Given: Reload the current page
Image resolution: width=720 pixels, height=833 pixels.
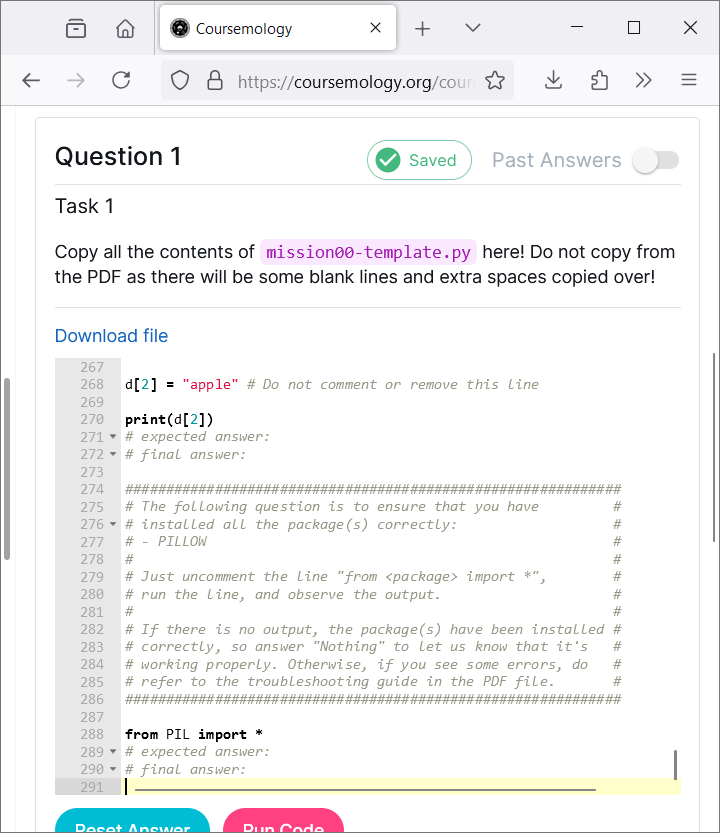Looking at the screenshot, I should (x=121, y=81).
